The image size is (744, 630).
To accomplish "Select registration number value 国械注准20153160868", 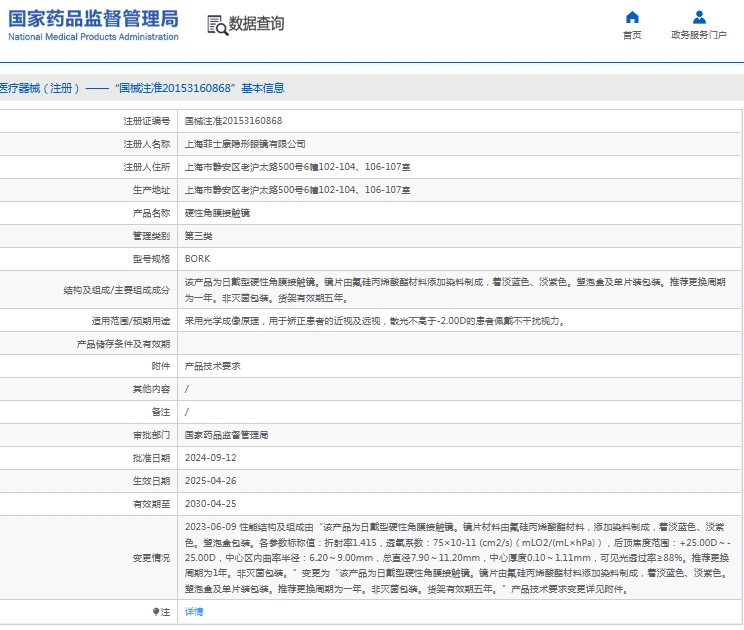I will 233,121.
